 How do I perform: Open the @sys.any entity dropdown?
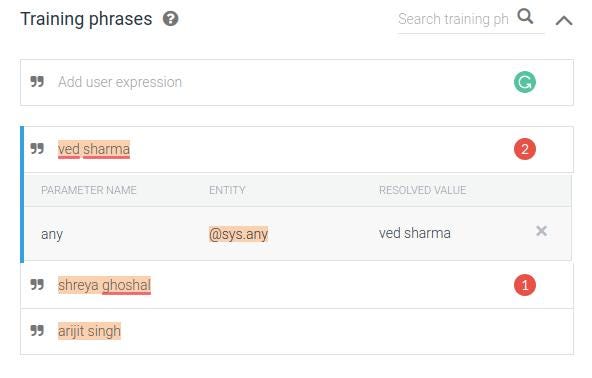(238, 234)
